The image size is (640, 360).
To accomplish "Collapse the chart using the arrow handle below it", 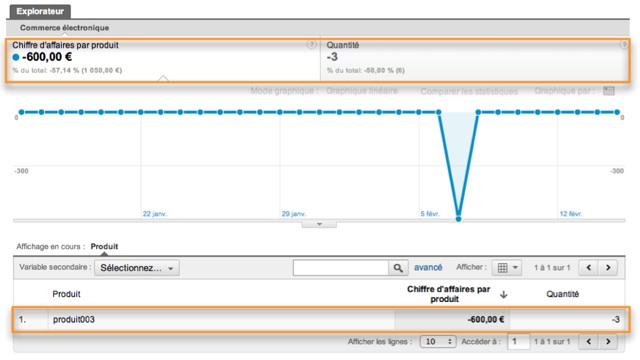I will click(319, 224).
